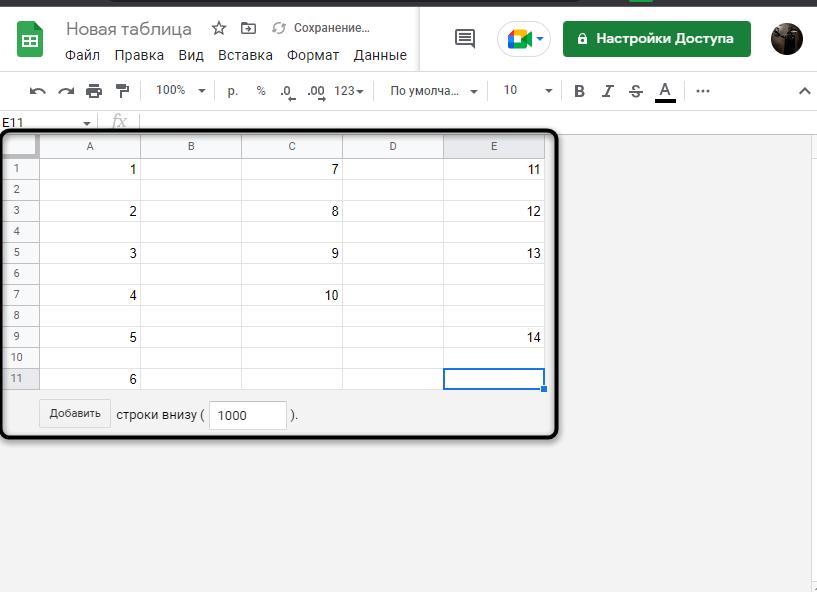This screenshot has width=817, height=592.
Task: Open the font size 10 dropdown
Action: [x=526, y=91]
